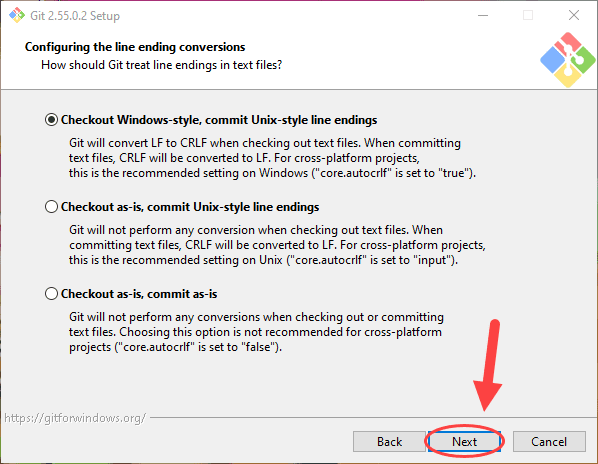
Task: Click the core.autocrlf input description text
Action: point(277,245)
